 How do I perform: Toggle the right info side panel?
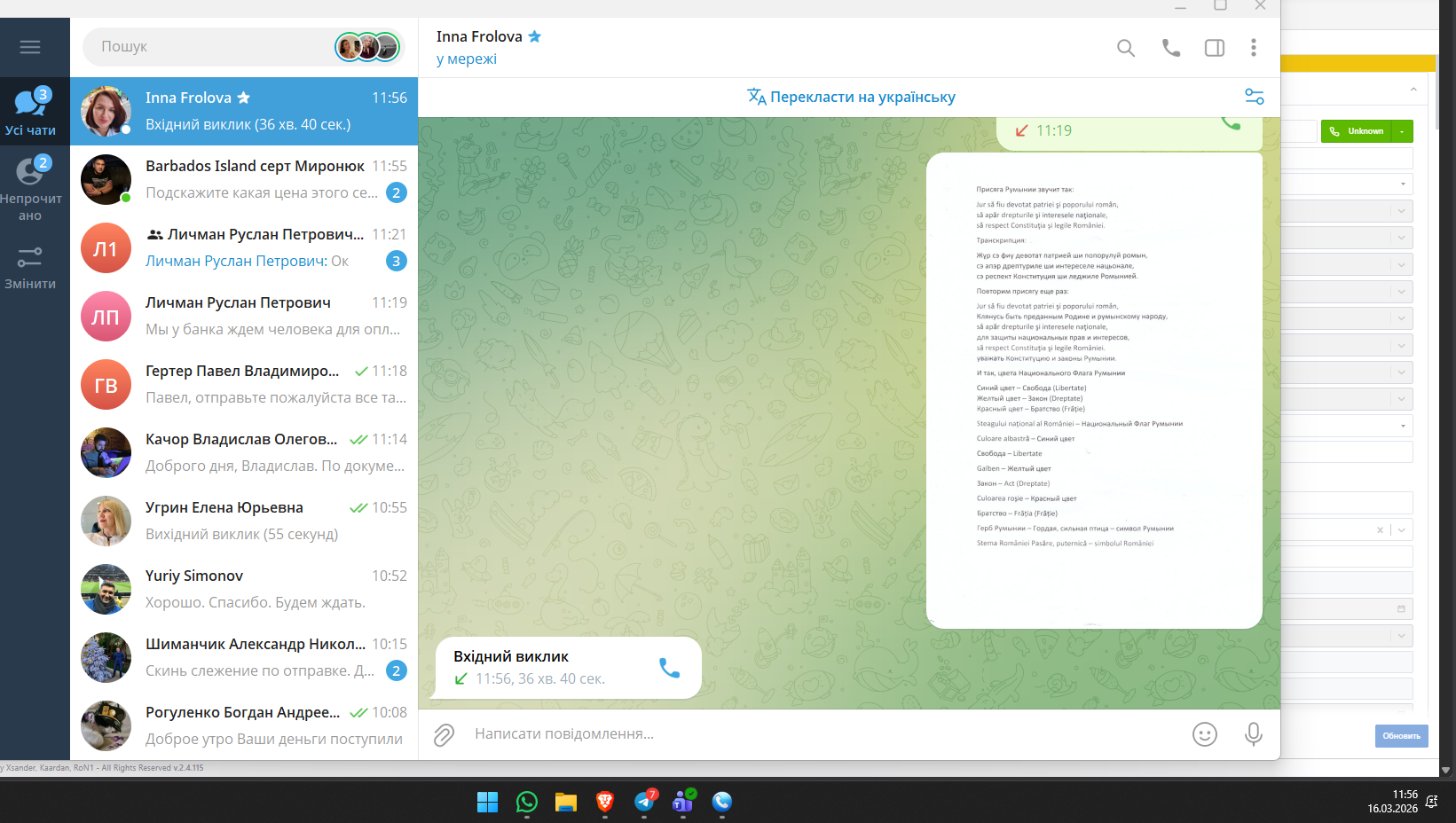(1215, 48)
